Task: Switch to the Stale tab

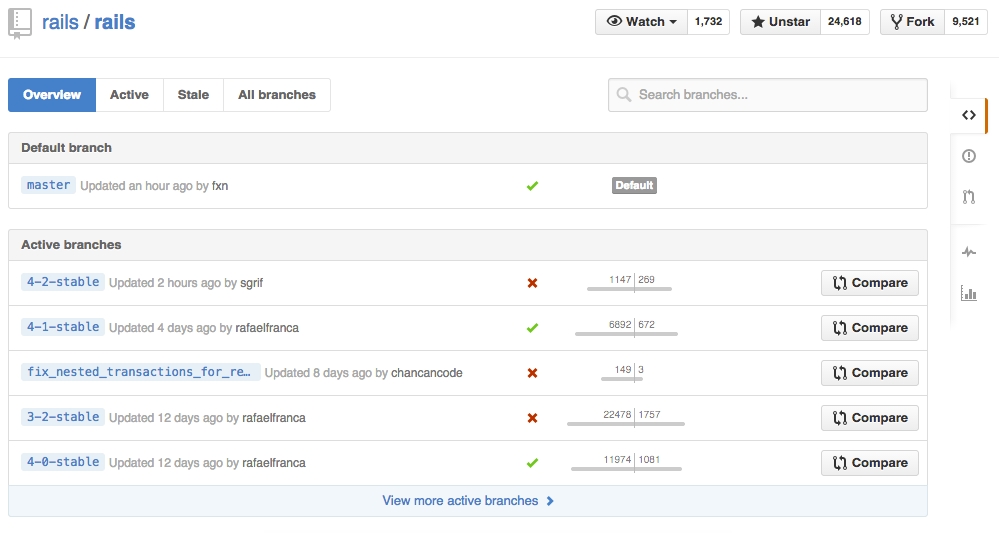Action: tap(193, 95)
